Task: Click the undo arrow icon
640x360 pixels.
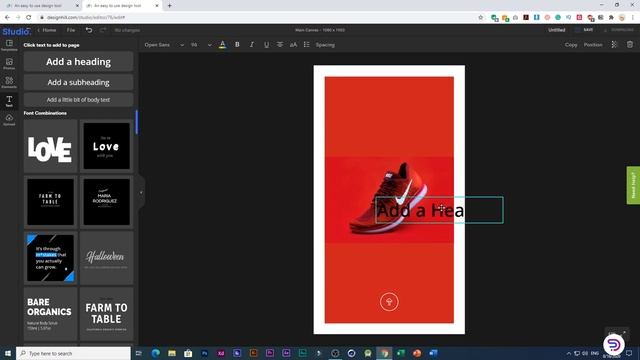Action: [x=89, y=30]
